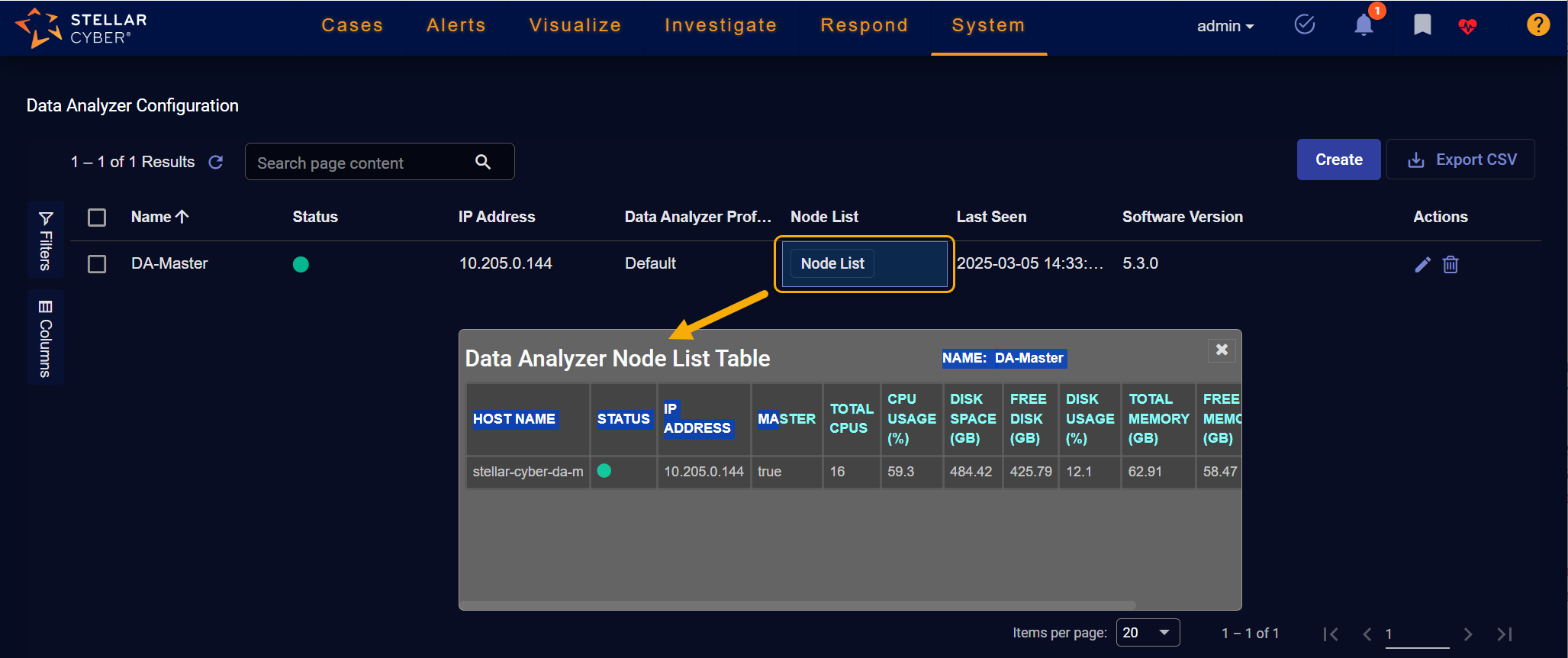Click the heart system health icon

pyautogui.click(x=1467, y=27)
